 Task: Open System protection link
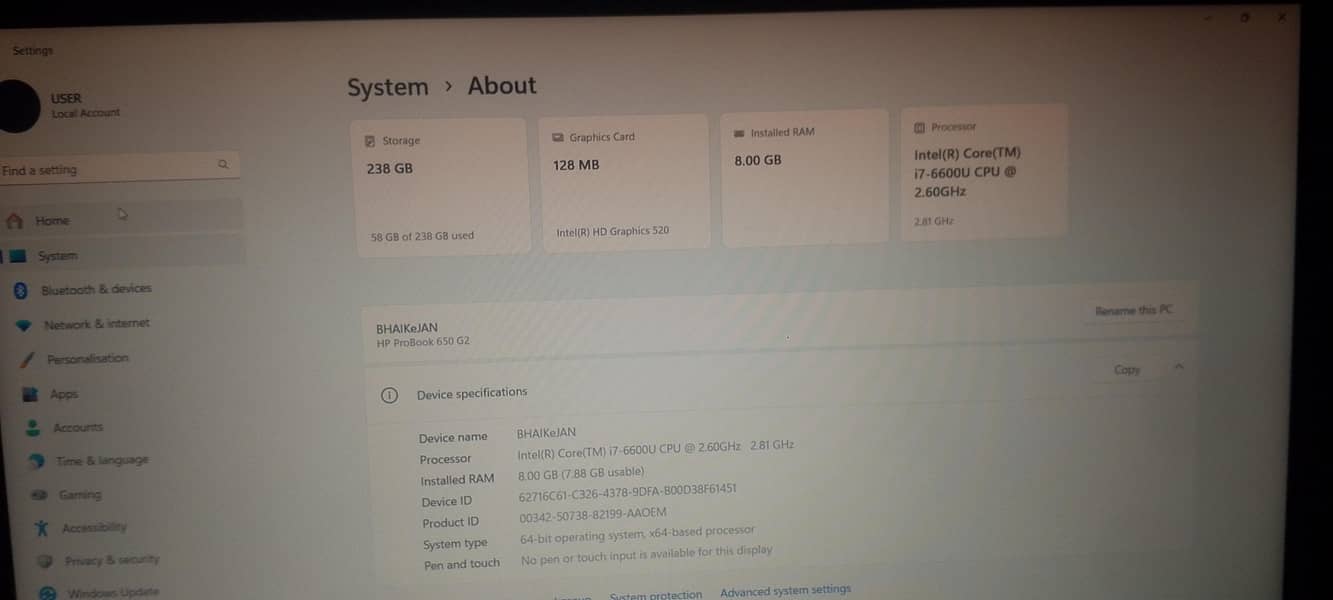tap(656, 594)
